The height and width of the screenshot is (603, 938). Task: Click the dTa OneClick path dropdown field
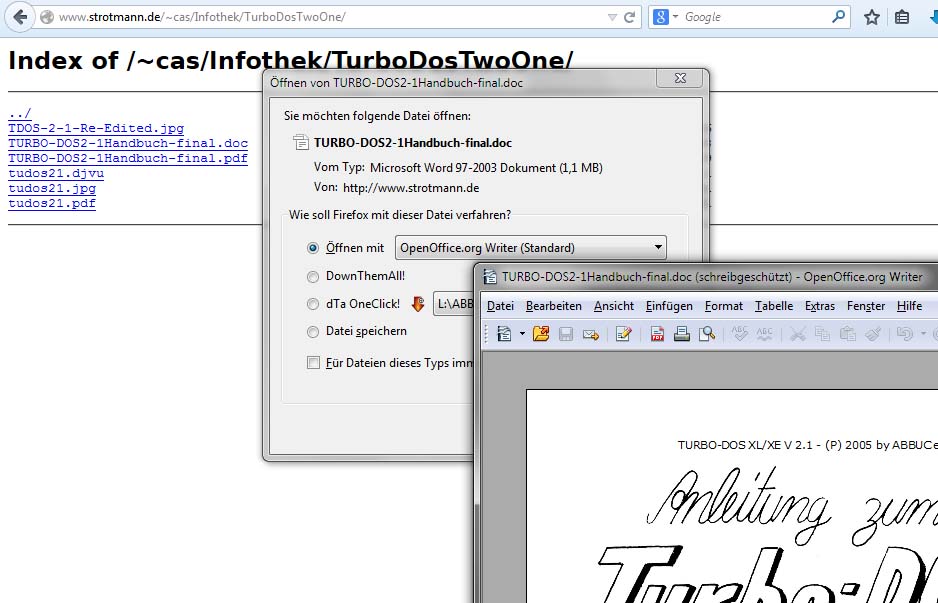point(453,304)
